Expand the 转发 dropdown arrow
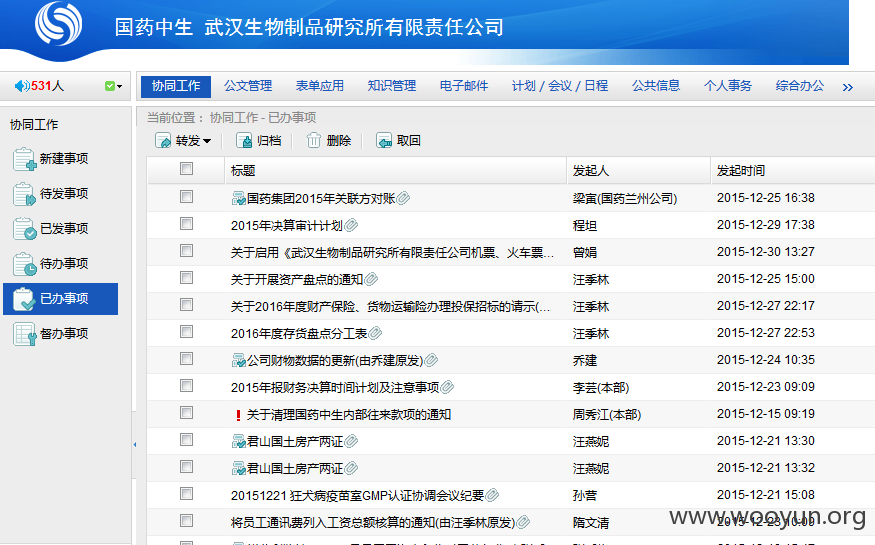Screen dimensions: 875x545 tap(207, 141)
